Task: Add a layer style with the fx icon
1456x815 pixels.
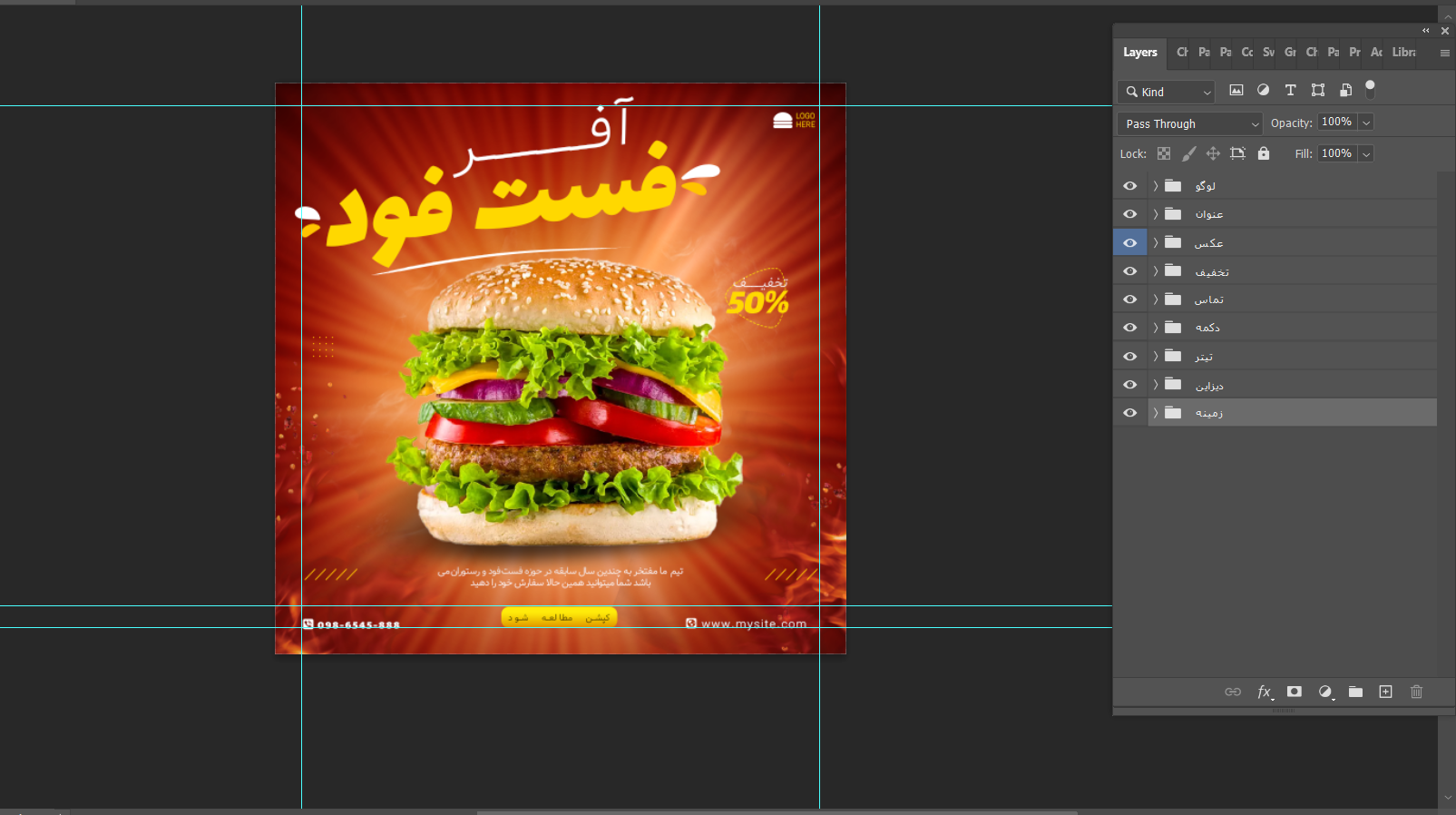Action: pyautogui.click(x=1264, y=692)
